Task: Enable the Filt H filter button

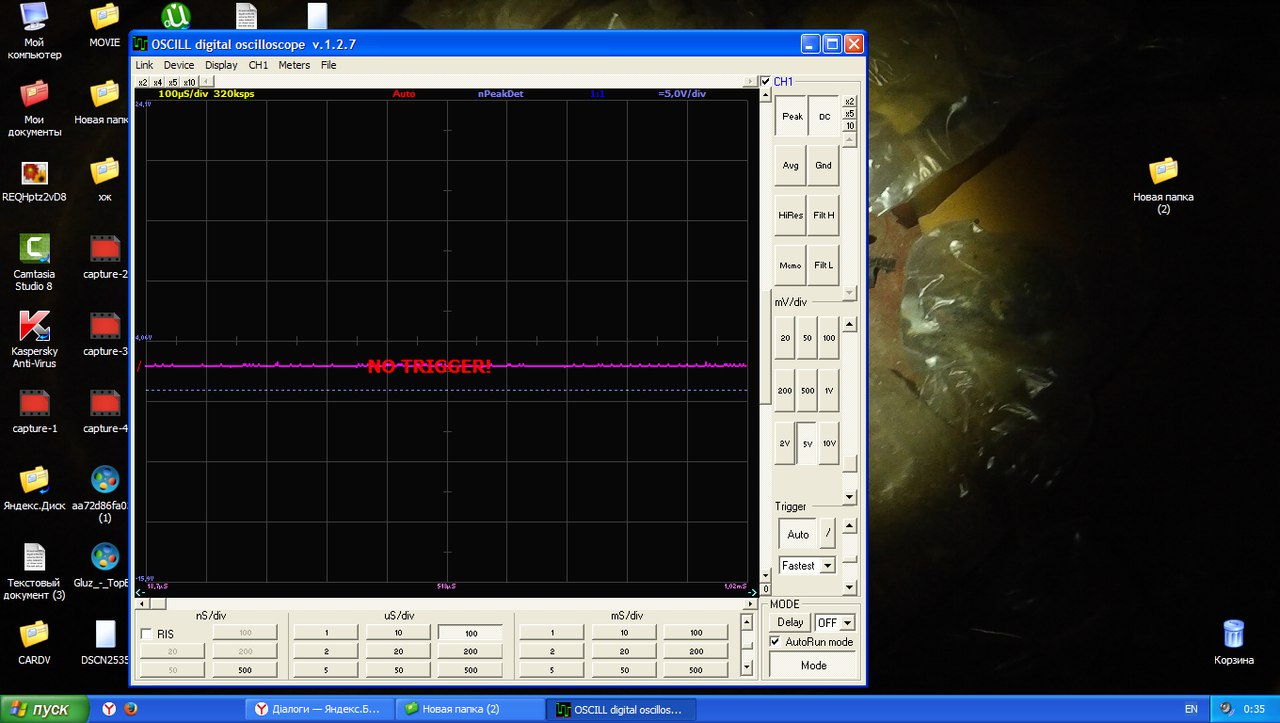Action: click(x=824, y=215)
